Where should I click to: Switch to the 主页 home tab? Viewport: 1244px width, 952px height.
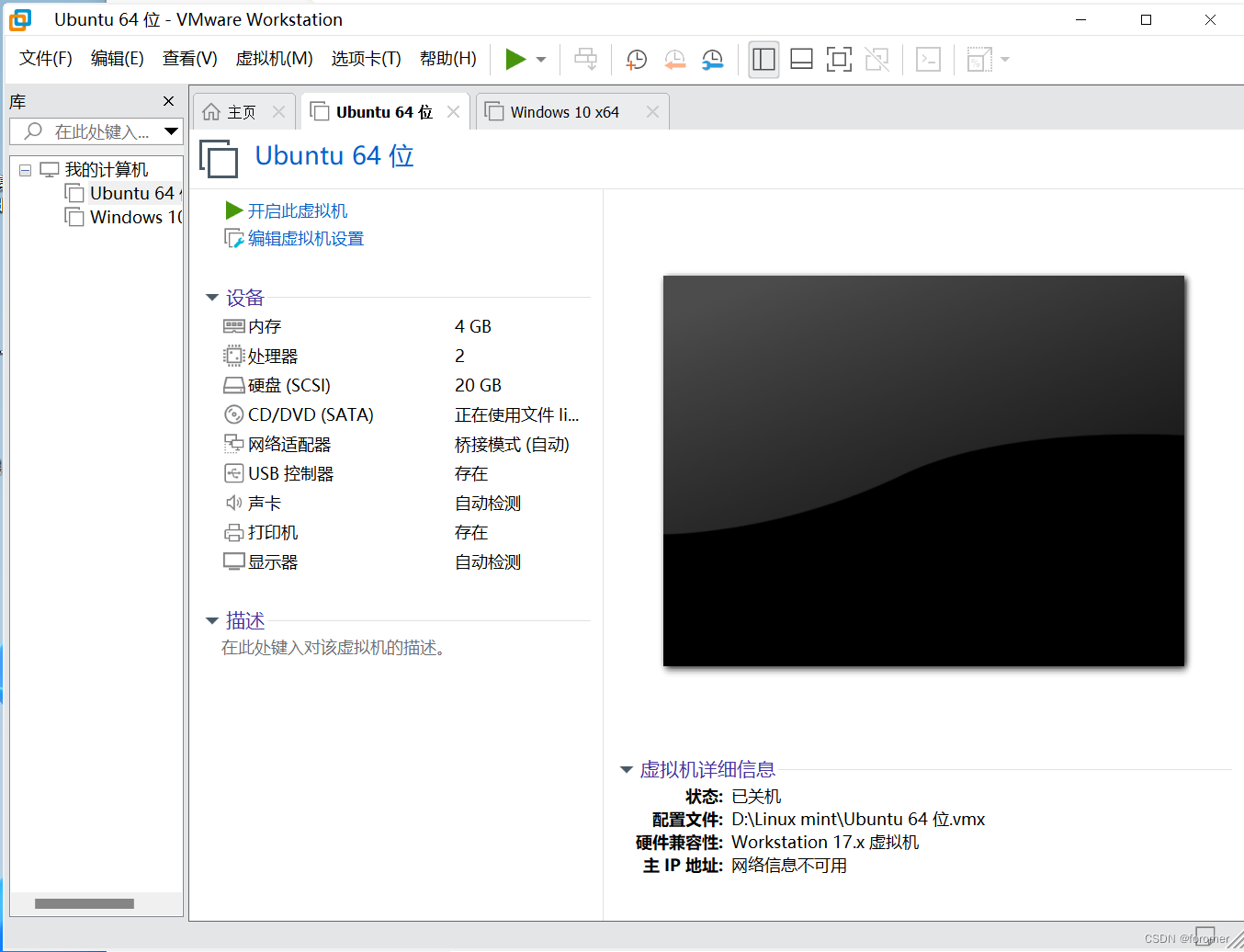[x=241, y=111]
